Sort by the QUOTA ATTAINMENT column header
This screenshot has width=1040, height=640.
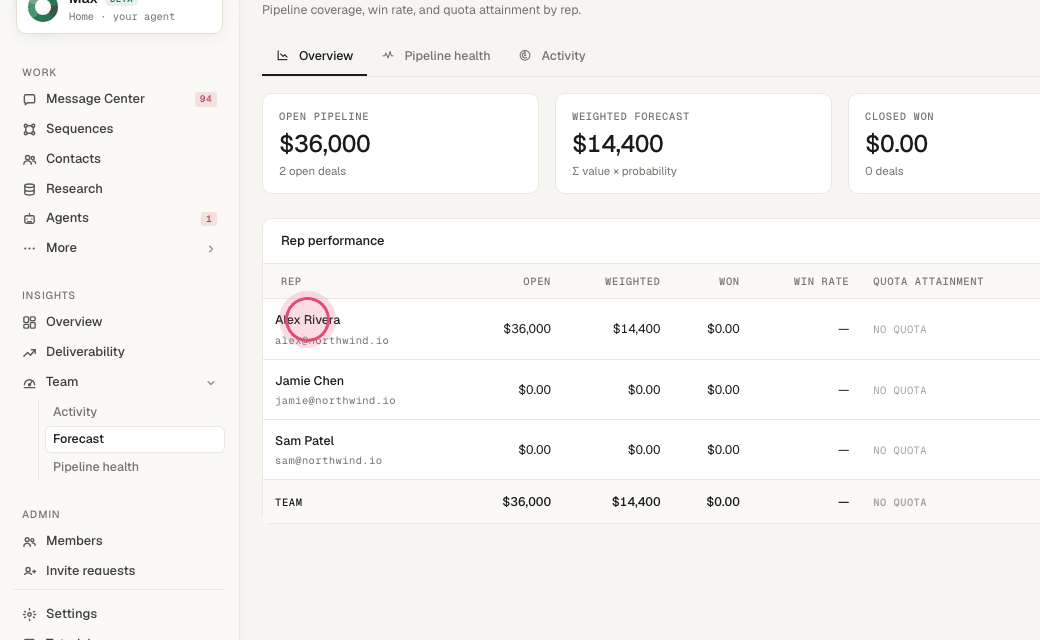[x=928, y=281]
